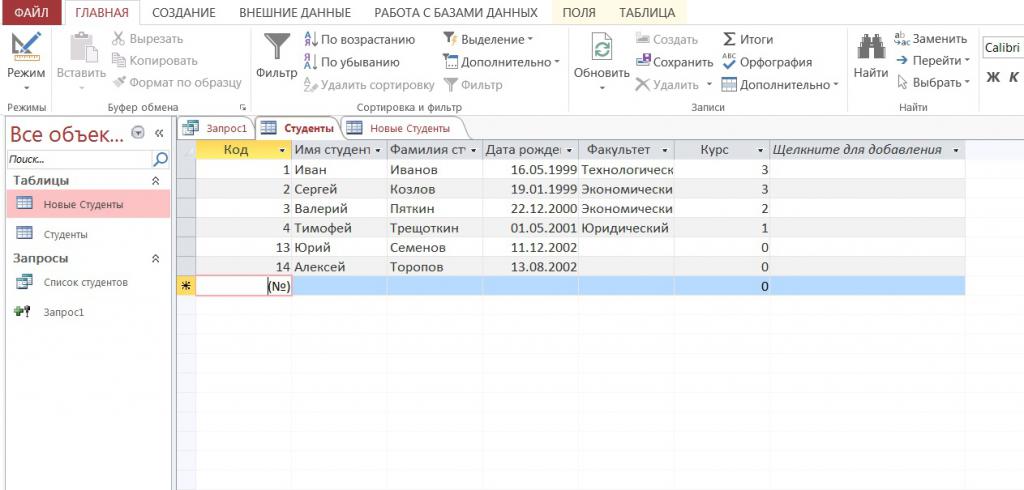Collapse the navigation pane with « button
This screenshot has width=1024, height=490.
pyautogui.click(x=158, y=133)
